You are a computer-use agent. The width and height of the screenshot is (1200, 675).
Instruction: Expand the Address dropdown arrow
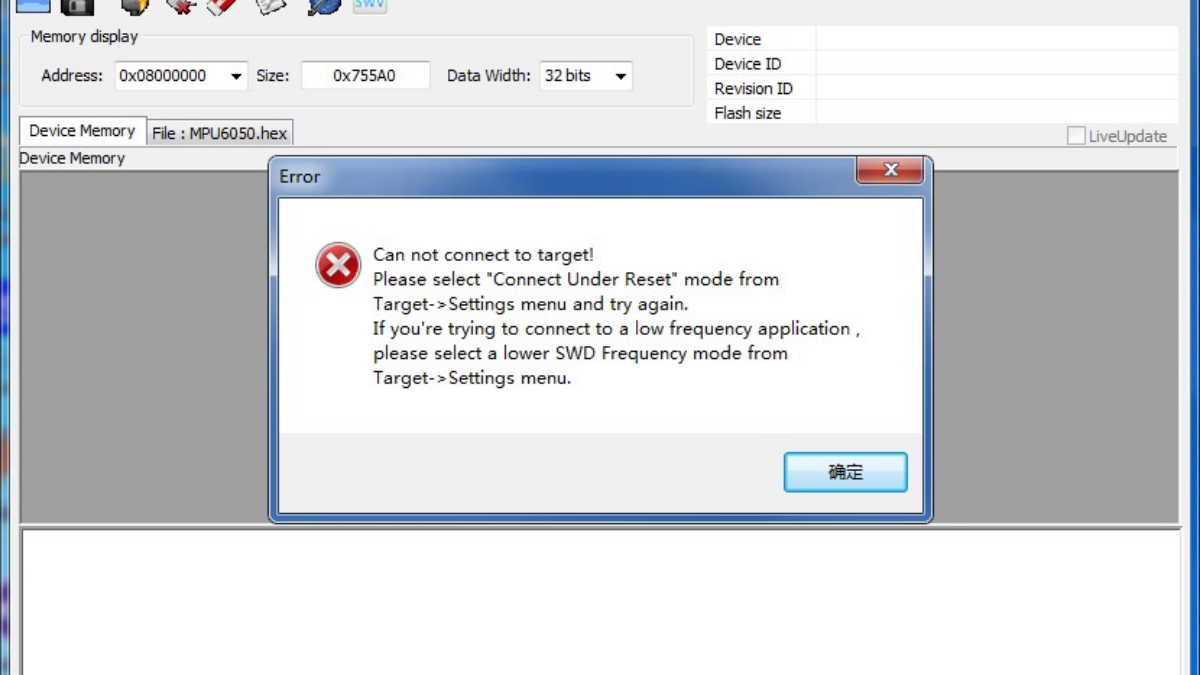[x=236, y=76]
